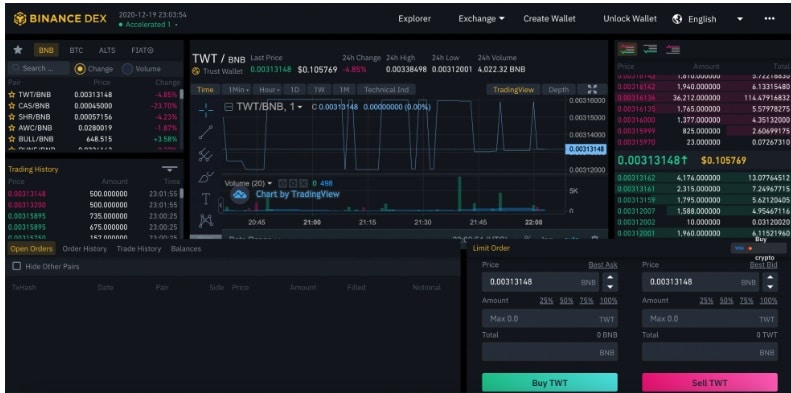Favorite the SHR/BNB pair star
The height and width of the screenshot is (393, 791).
click(12, 117)
